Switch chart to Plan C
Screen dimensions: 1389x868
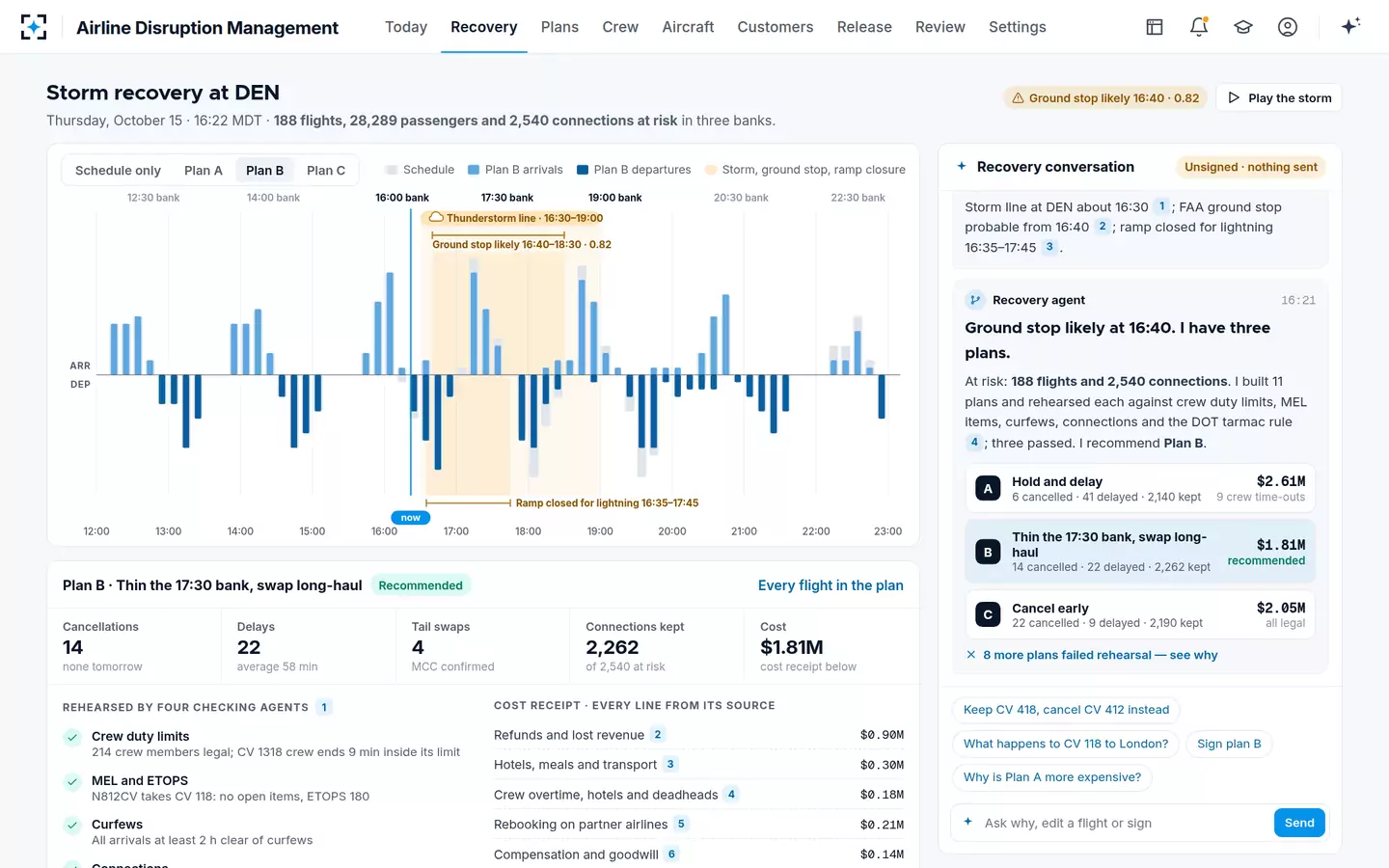(x=326, y=170)
